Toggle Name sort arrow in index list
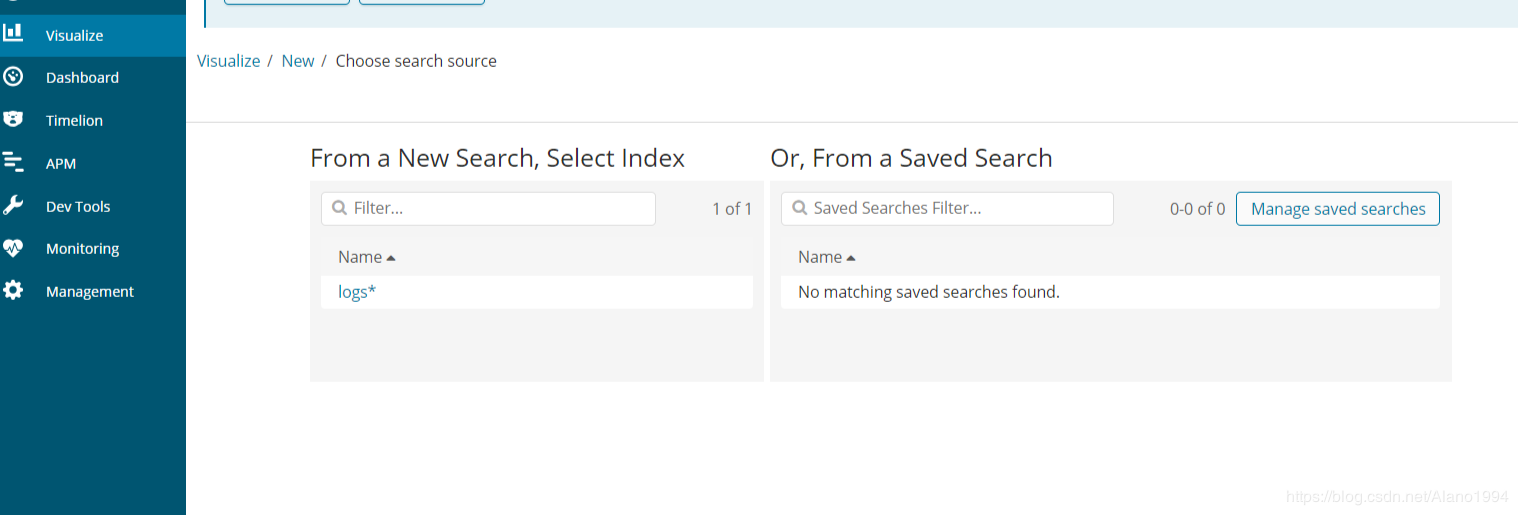Viewport: 1518px width, 515px height. pyautogui.click(x=391, y=258)
